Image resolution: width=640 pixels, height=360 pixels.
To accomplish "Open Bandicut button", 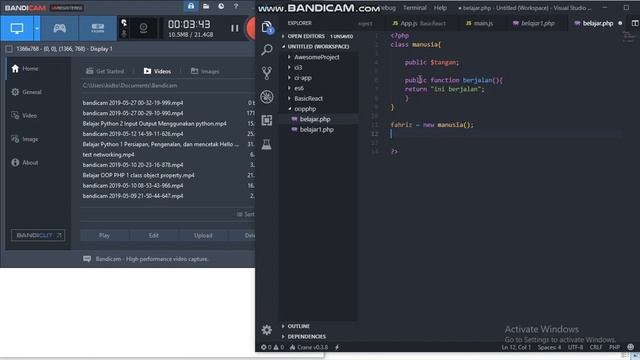I will click(38, 235).
